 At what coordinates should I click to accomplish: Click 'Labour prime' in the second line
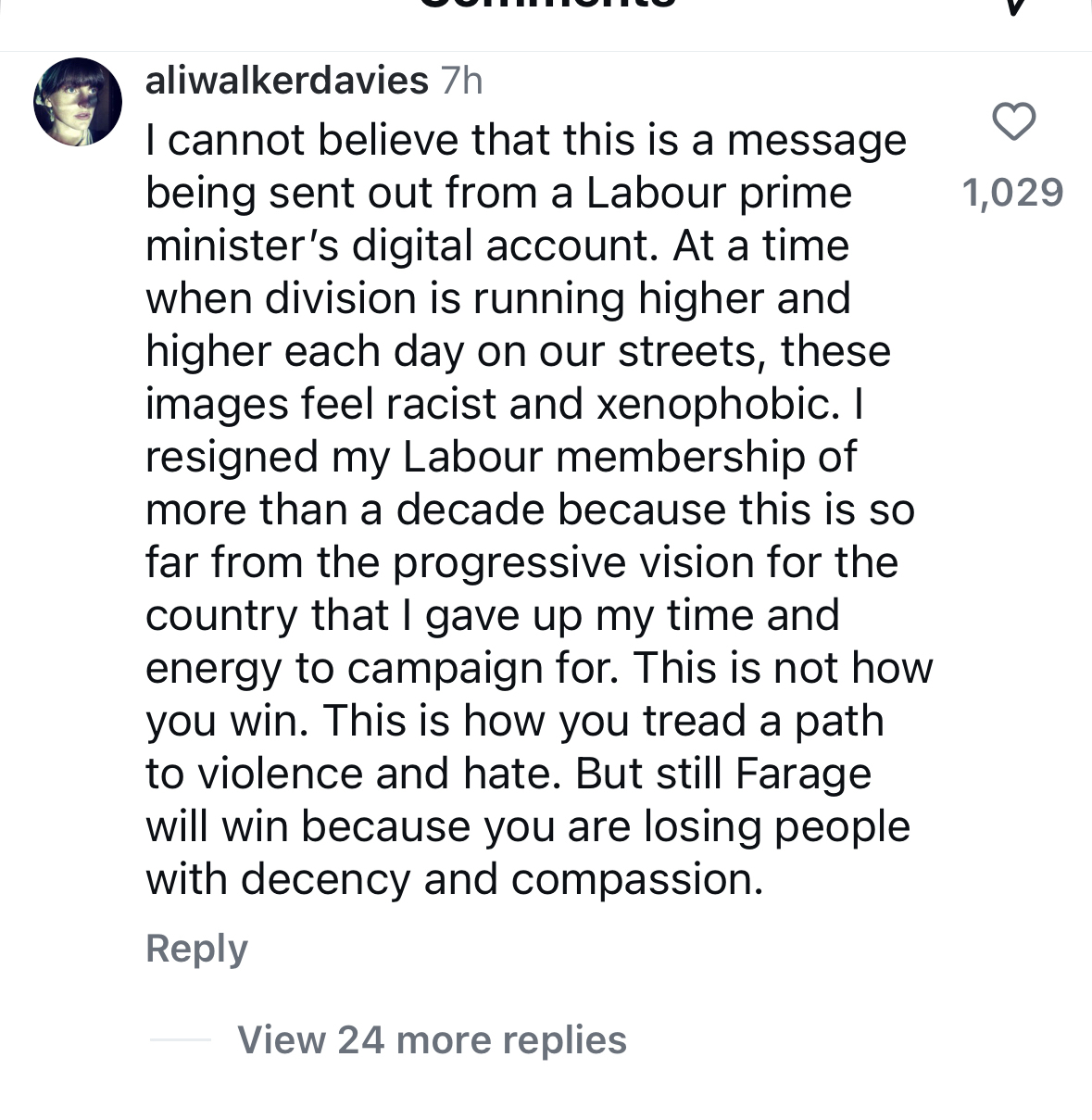point(718,194)
